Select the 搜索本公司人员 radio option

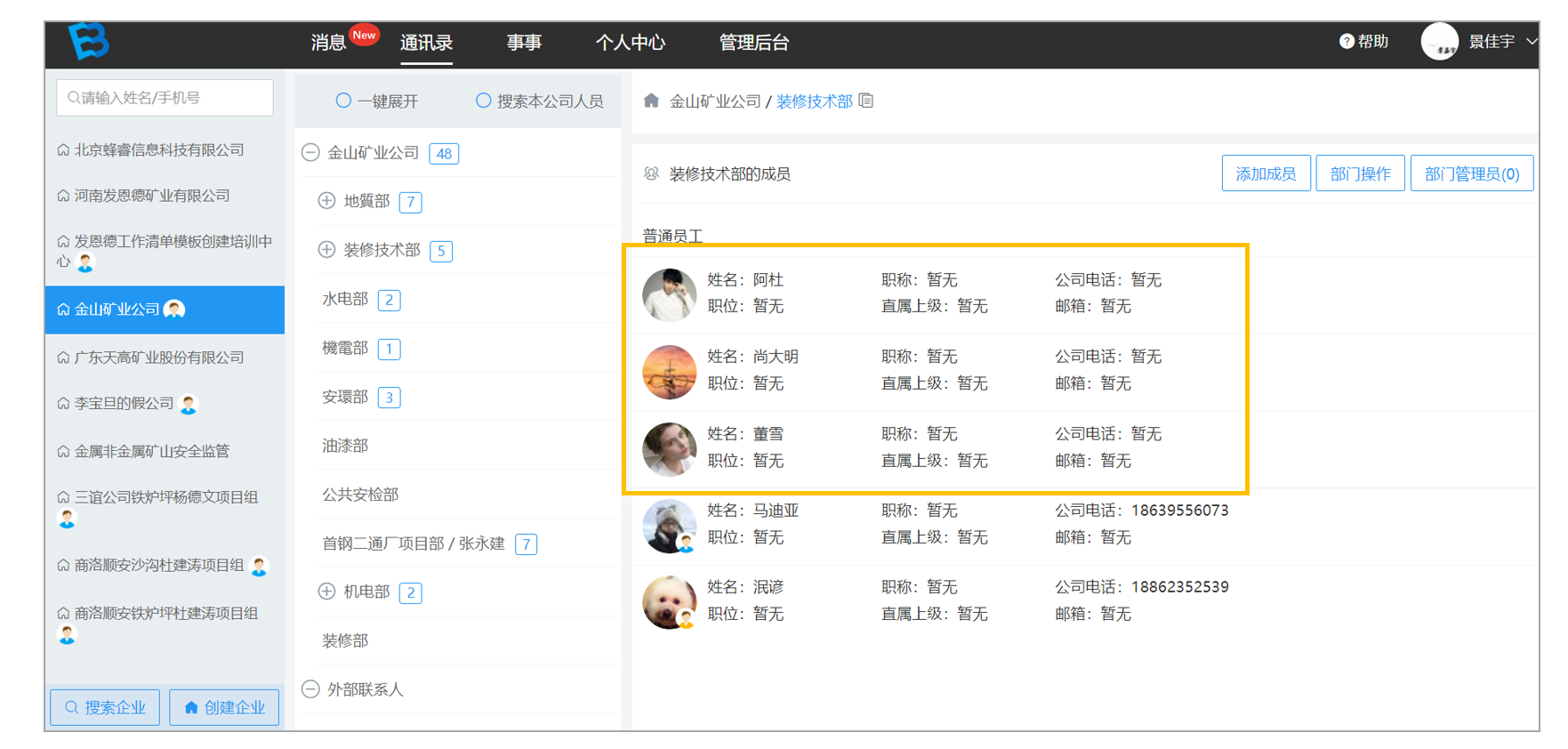(x=483, y=101)
